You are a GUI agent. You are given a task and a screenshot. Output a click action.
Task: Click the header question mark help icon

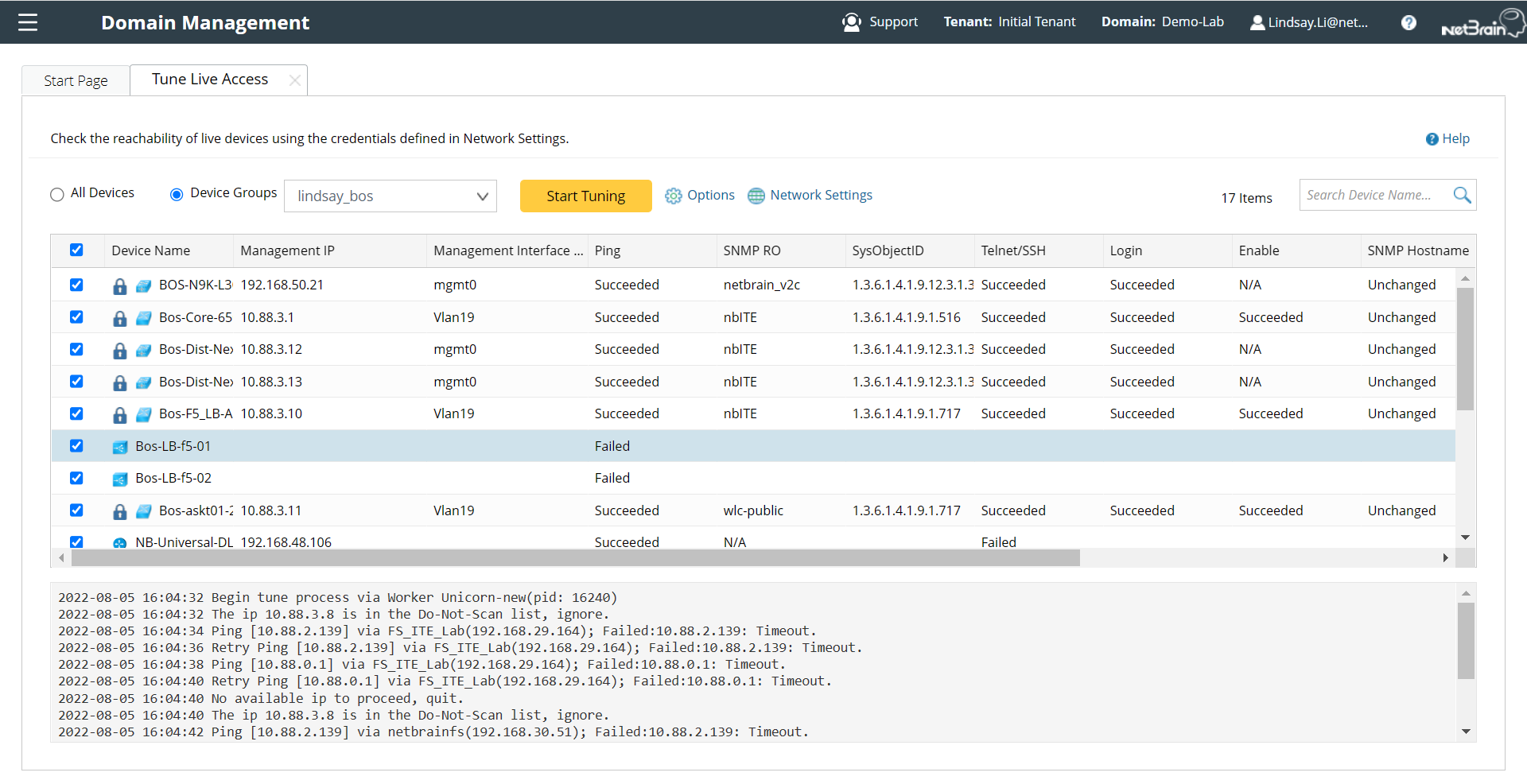click(1408, 22)
